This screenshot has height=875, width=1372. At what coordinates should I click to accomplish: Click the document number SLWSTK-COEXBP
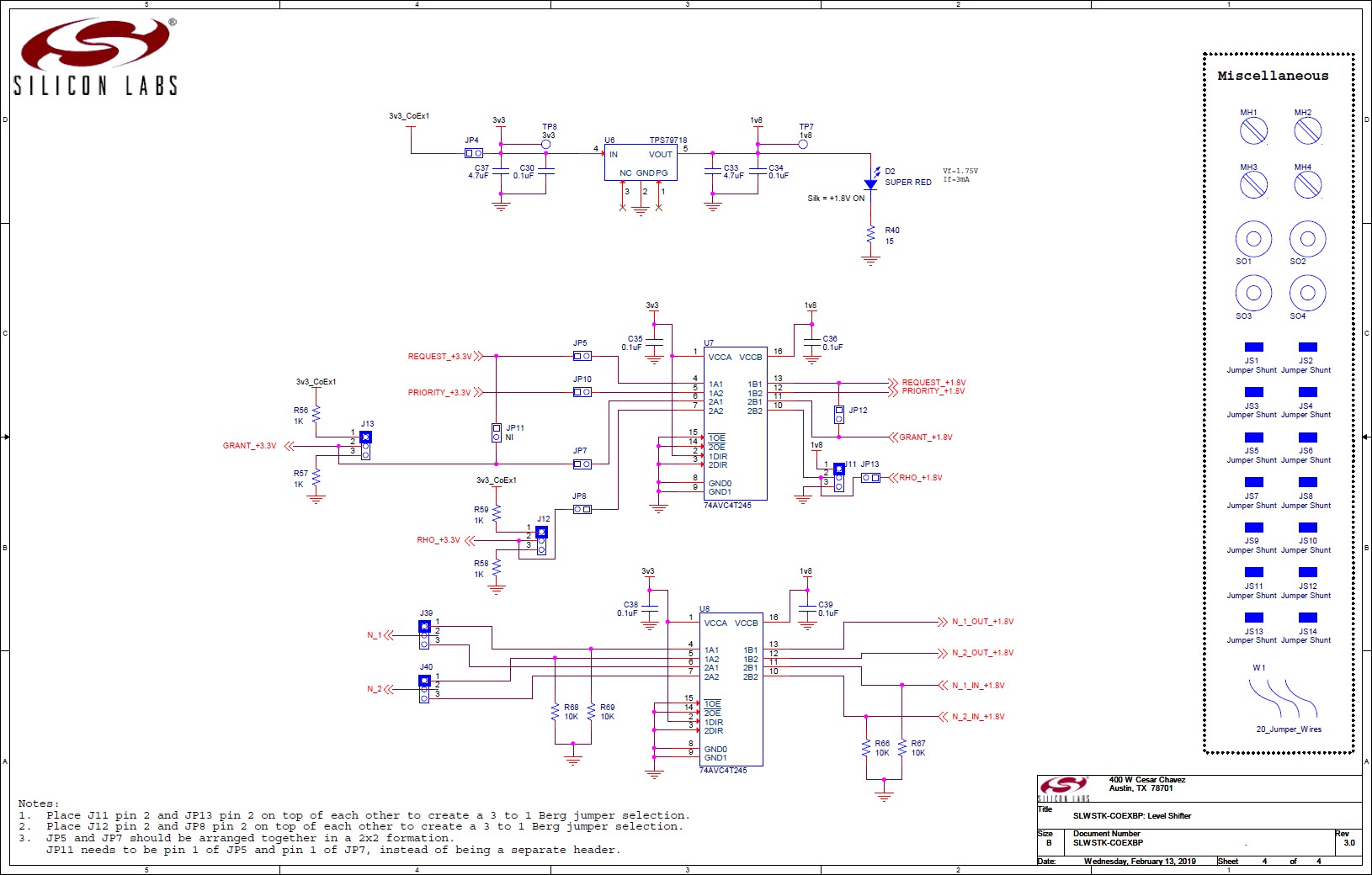click(1108, 843)
